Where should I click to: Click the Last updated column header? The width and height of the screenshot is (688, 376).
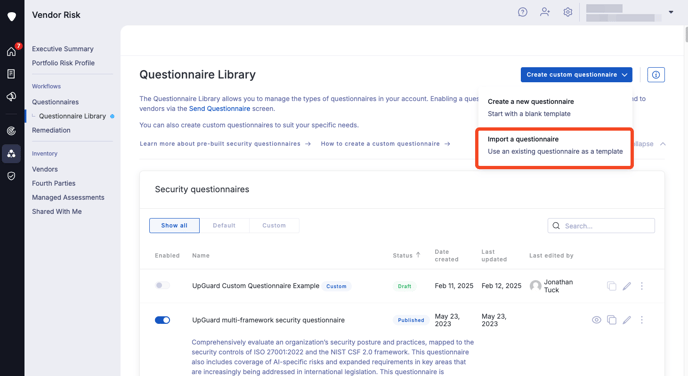(494, 255)
